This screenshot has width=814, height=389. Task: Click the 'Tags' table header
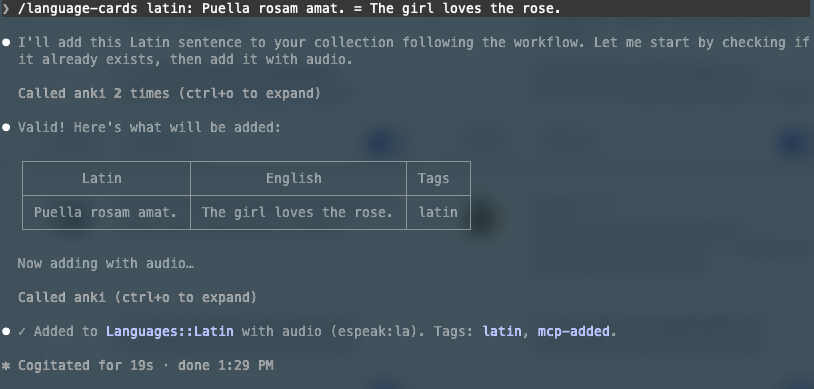(x=433, y=178)
